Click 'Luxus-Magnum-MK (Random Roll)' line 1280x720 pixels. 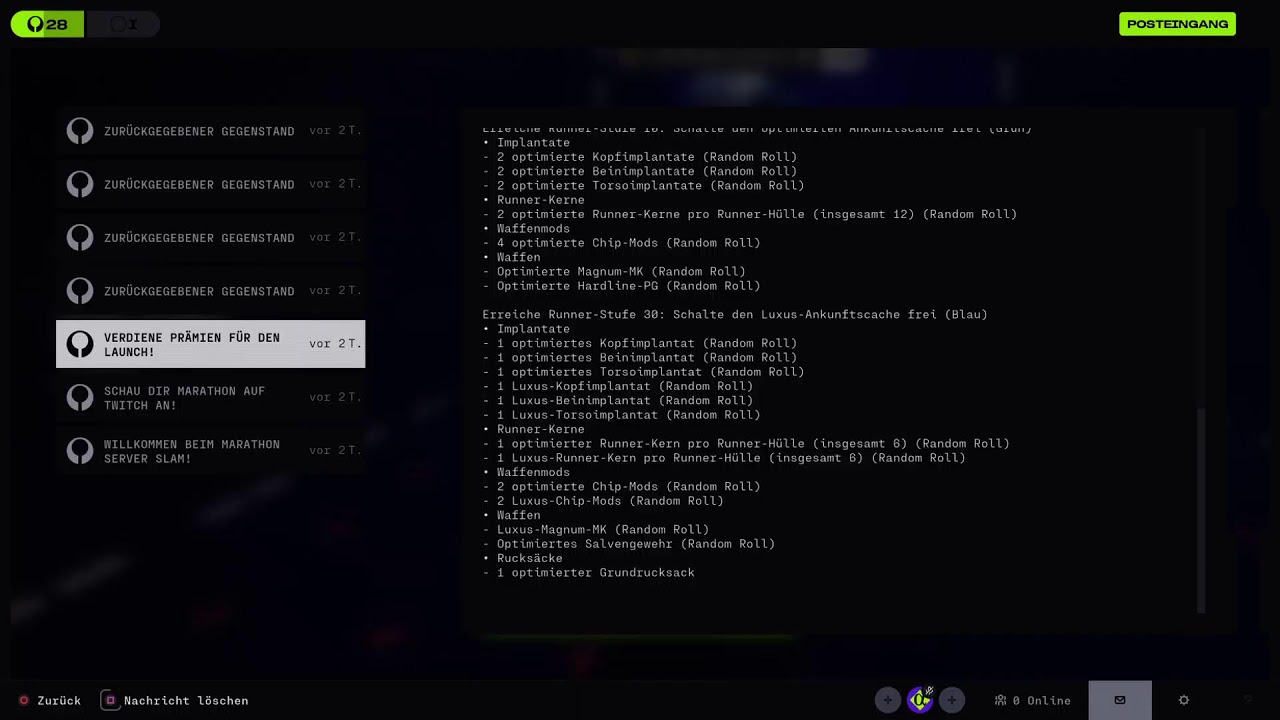[596, 529]
